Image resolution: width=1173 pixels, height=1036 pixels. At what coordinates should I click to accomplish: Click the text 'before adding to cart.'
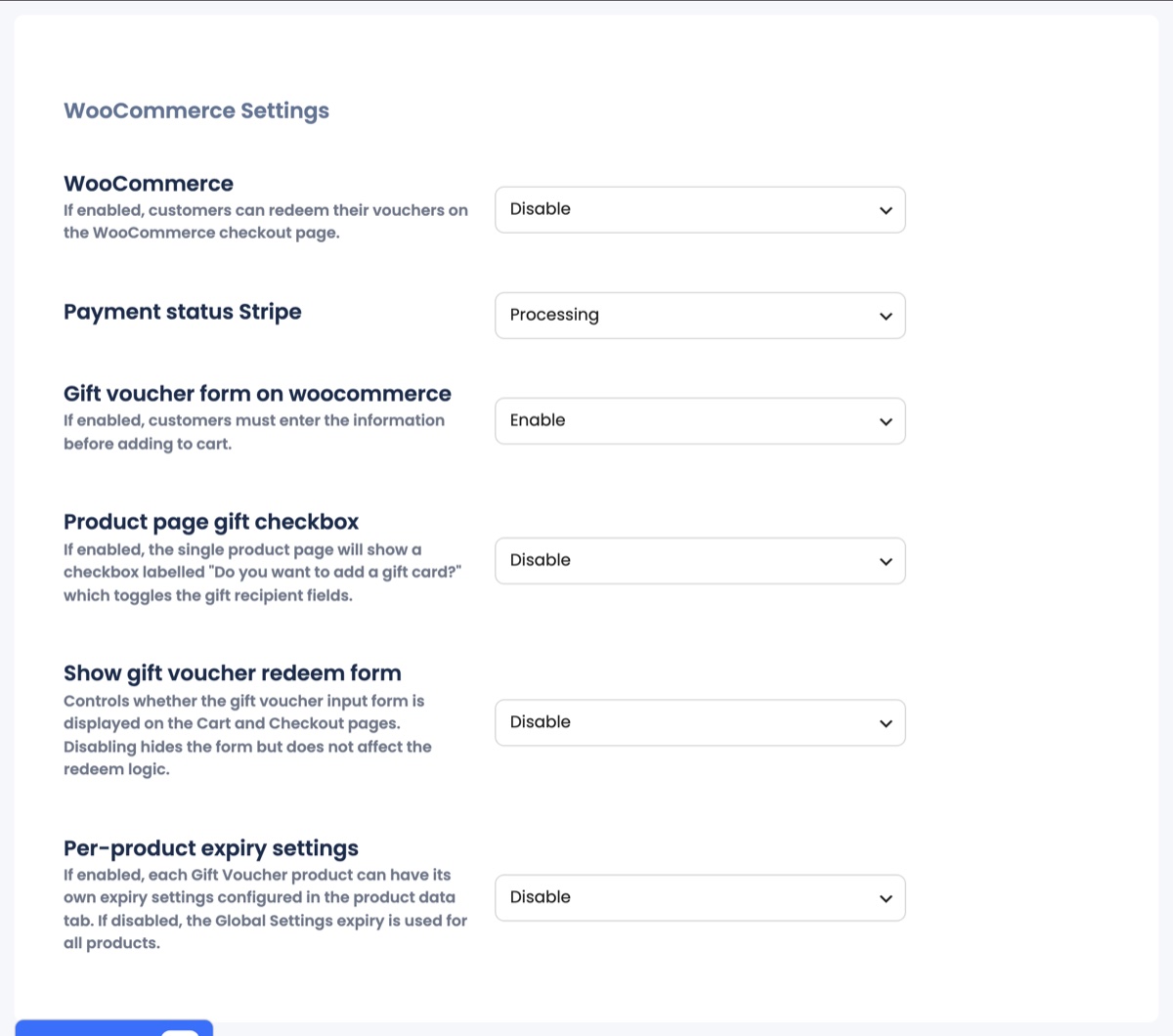click(x=148, y=444)
